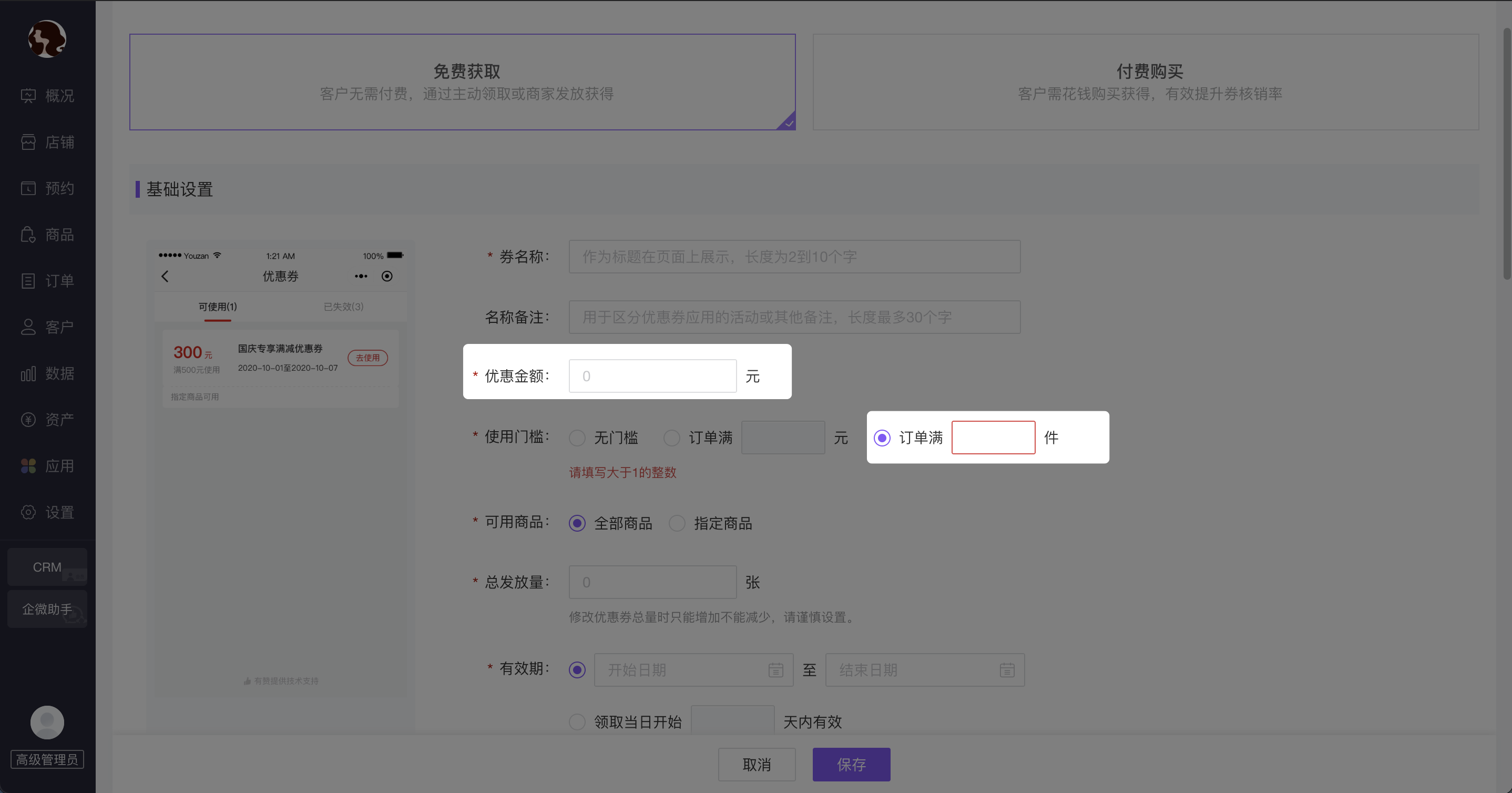Viewport: 1512px width, 793px height.
Task: Click the page's vertical scrollbar
Action: pyautogui.click(x=1506, y=152)
